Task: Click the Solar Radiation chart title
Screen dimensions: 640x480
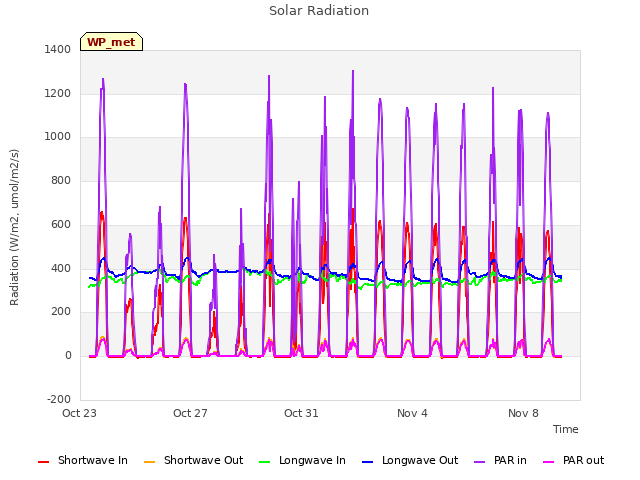Action: click(319, 11)
